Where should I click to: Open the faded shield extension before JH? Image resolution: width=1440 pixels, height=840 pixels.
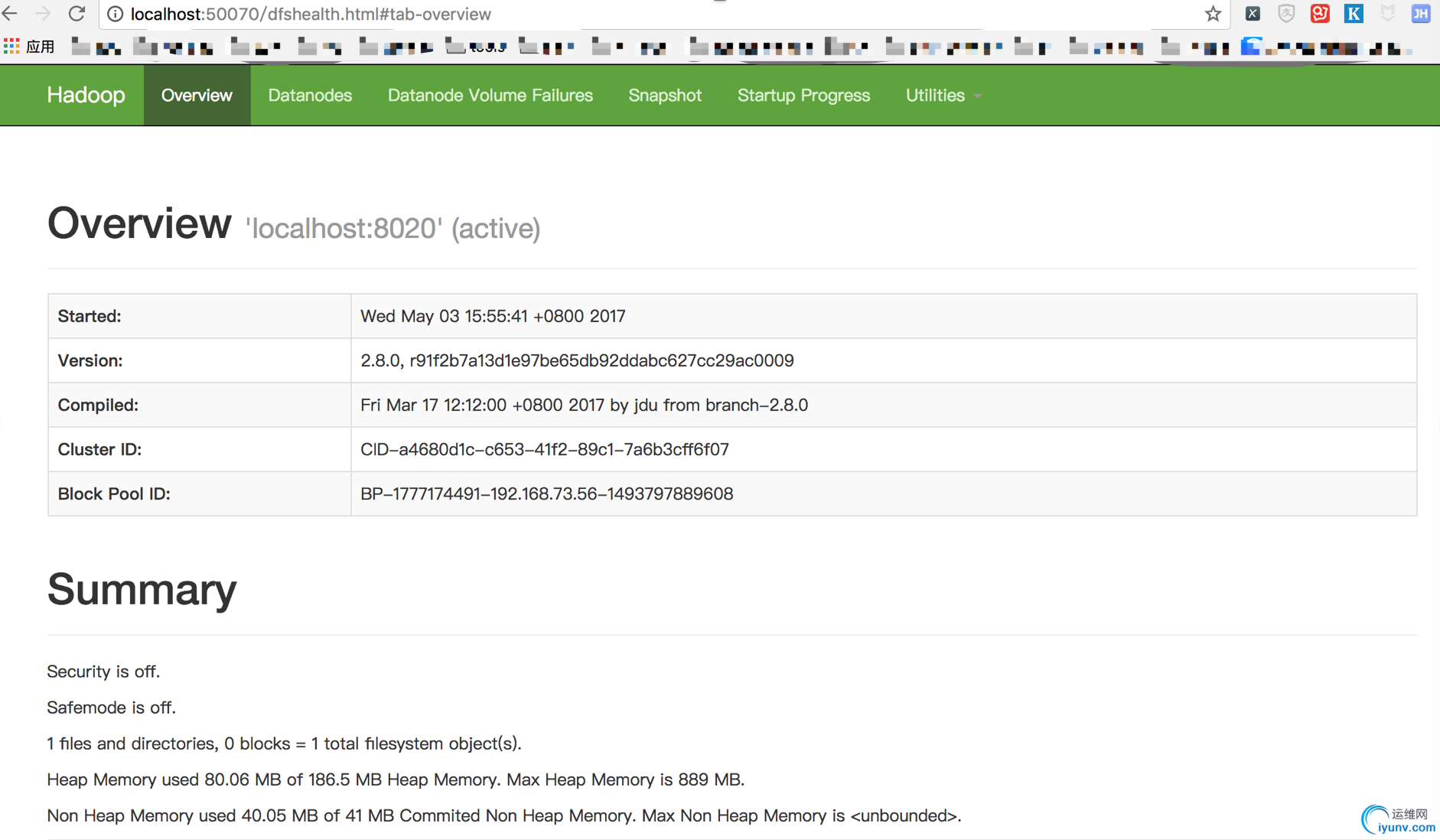coord(1387,13)
